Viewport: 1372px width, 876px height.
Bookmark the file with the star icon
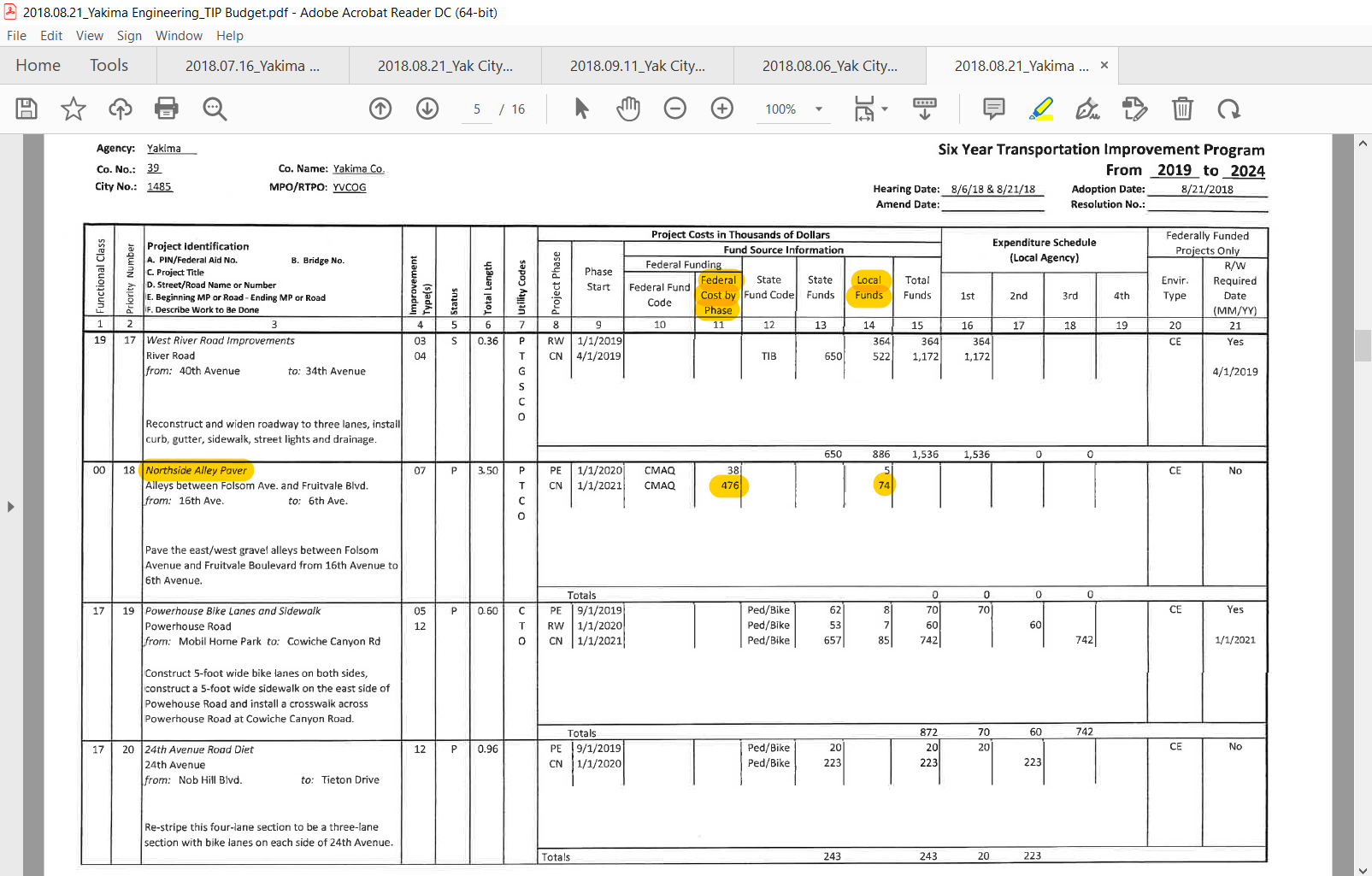tap(74, 109)
